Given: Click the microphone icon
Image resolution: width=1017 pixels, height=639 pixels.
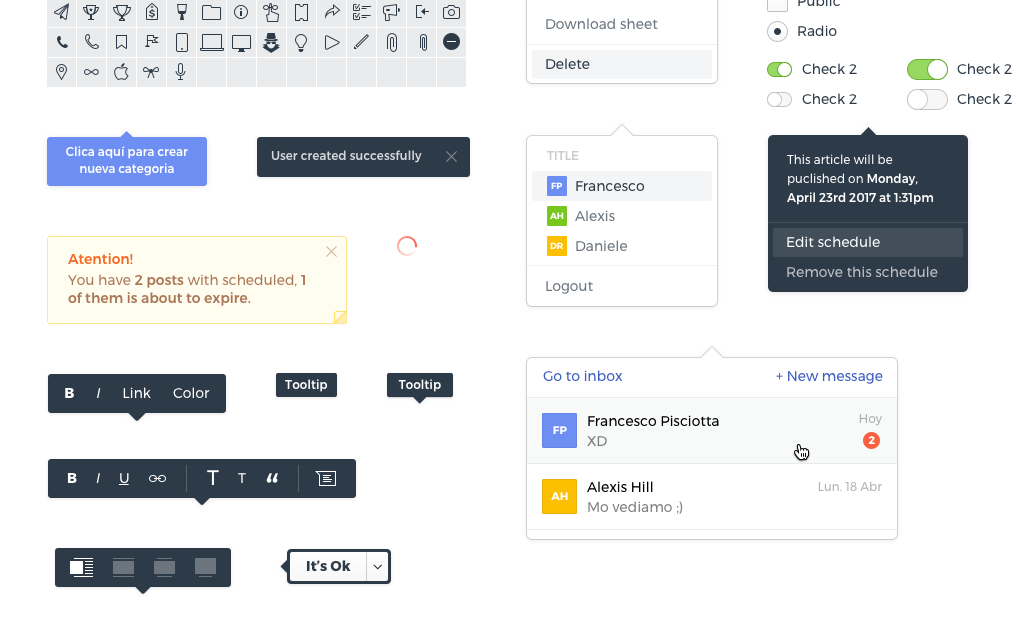Looking at the screenshot, I should click(181, 72).
